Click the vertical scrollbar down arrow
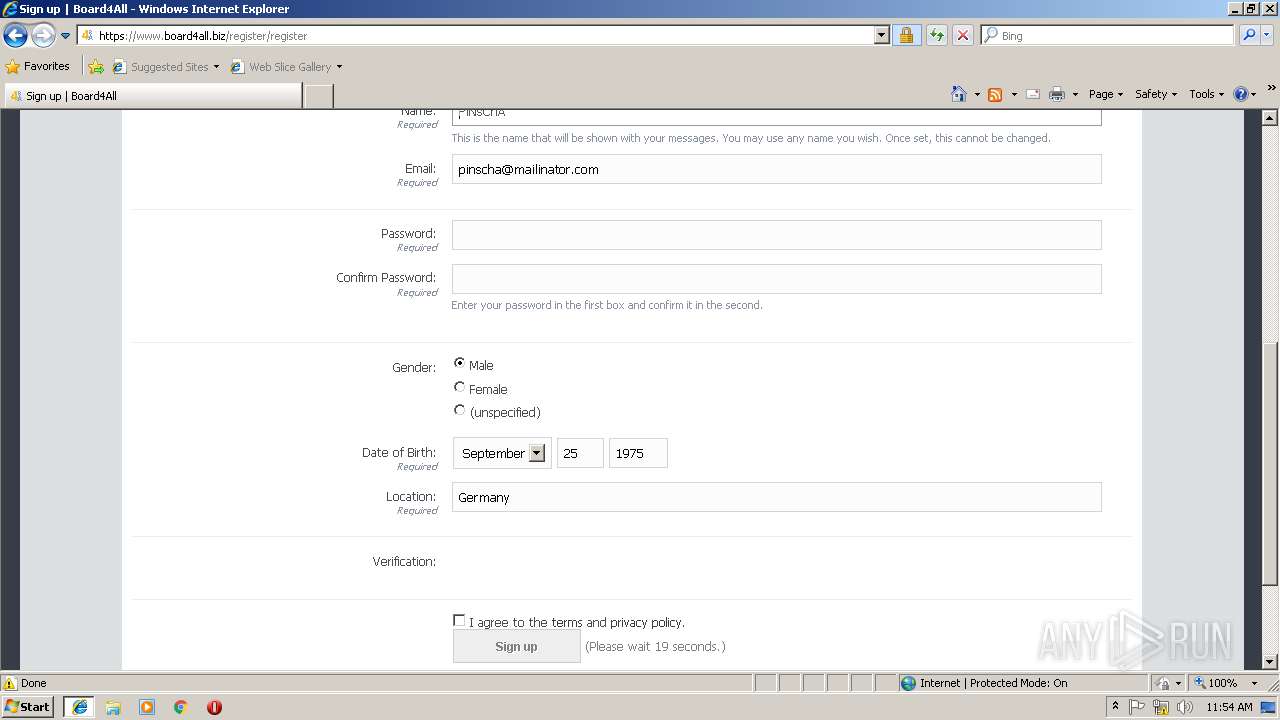The image size is (1280, 720). point(1270,661)
